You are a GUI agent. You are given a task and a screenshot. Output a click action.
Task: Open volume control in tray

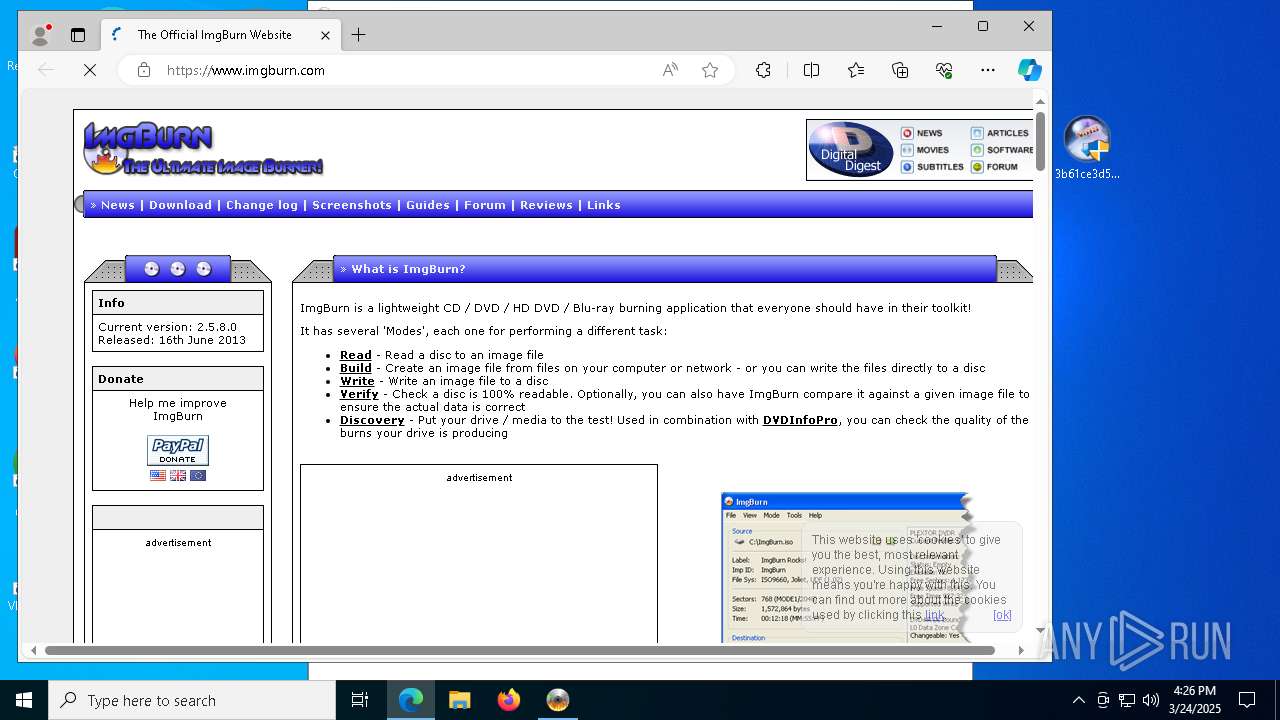point(1151,700)
